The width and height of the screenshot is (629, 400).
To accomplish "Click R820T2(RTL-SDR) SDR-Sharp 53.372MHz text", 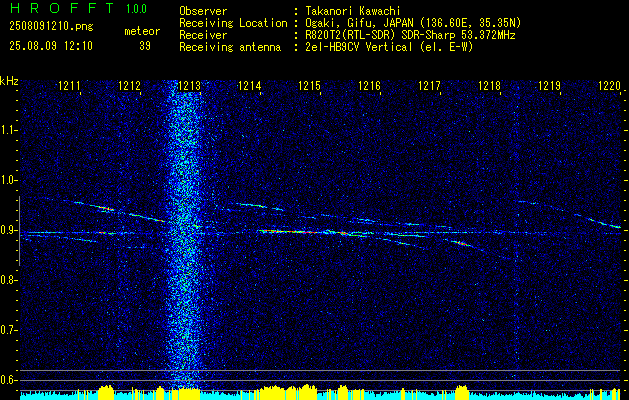I will point(410,35).
